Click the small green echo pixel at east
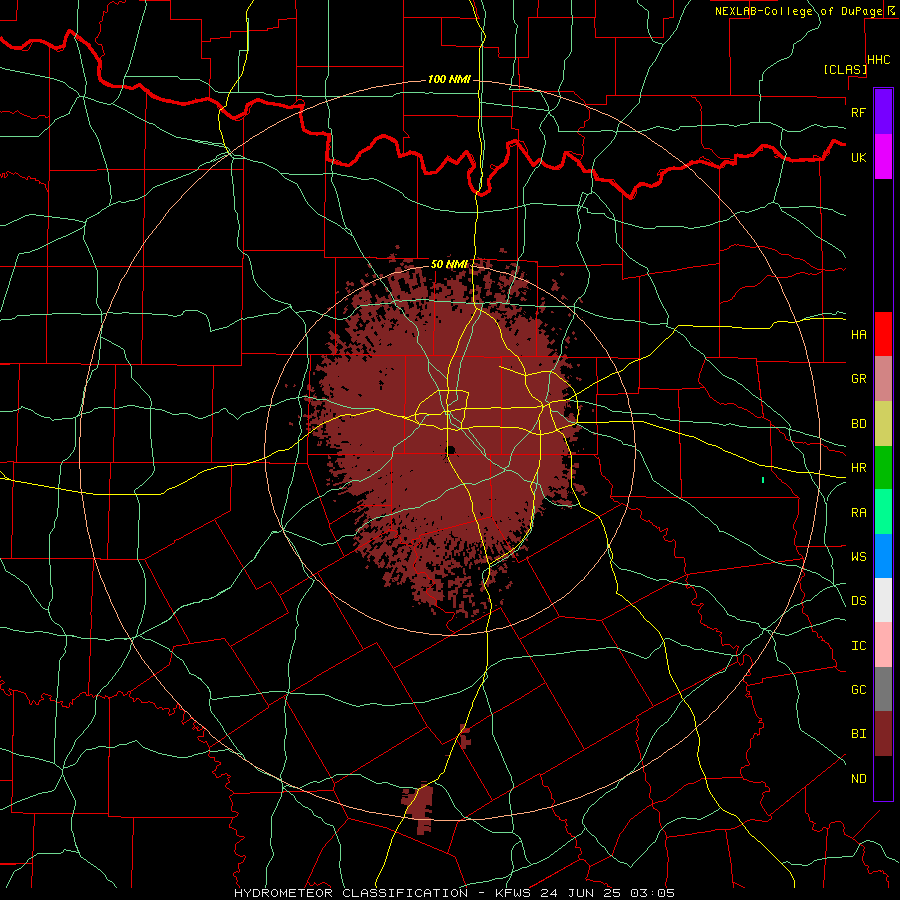Screen dimensions: 900x900 tap(763, 480)
